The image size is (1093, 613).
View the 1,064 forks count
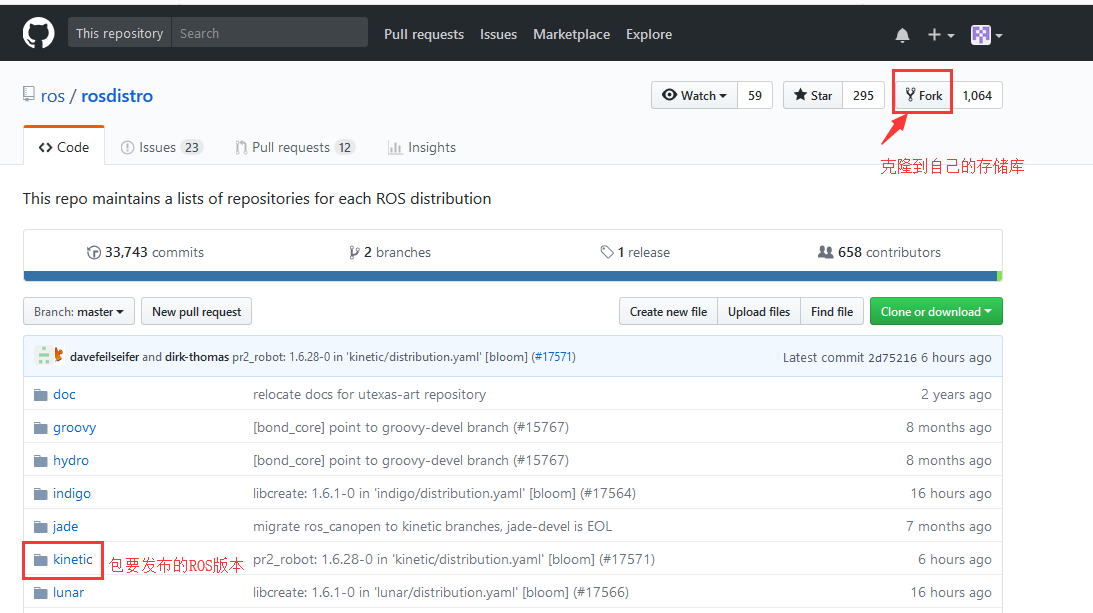point(977,96)
